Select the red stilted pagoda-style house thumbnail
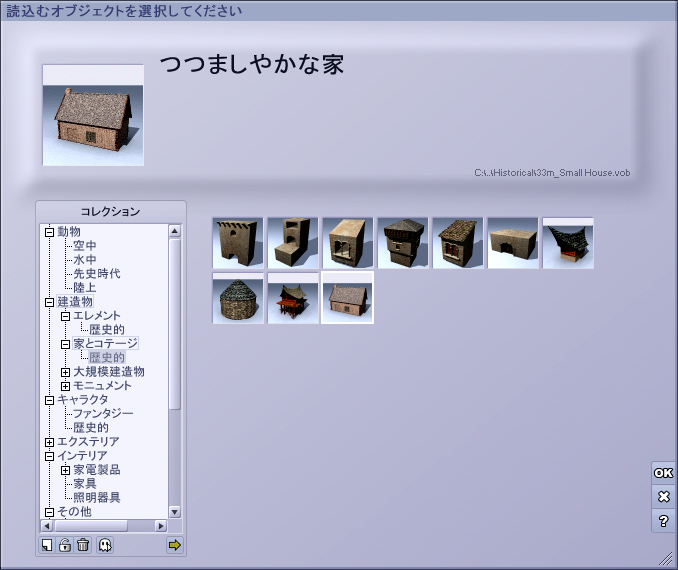The image size is (678, 570). tap(293, 298)
